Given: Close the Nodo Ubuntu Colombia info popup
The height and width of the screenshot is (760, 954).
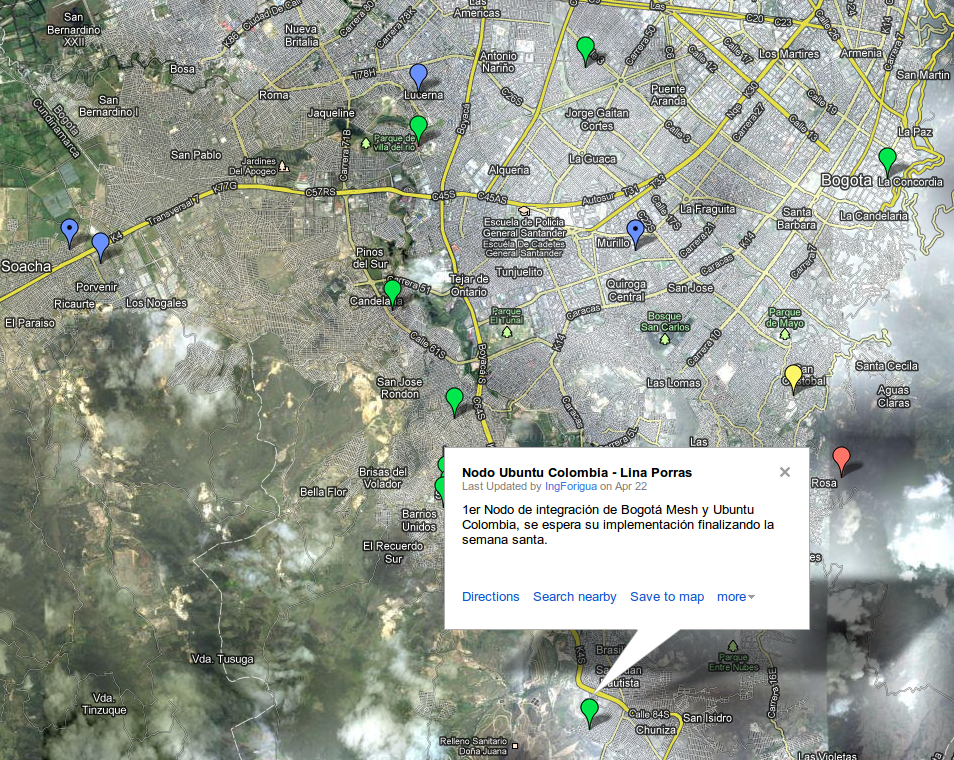Looking at the screenshot, I should (785, 472).
